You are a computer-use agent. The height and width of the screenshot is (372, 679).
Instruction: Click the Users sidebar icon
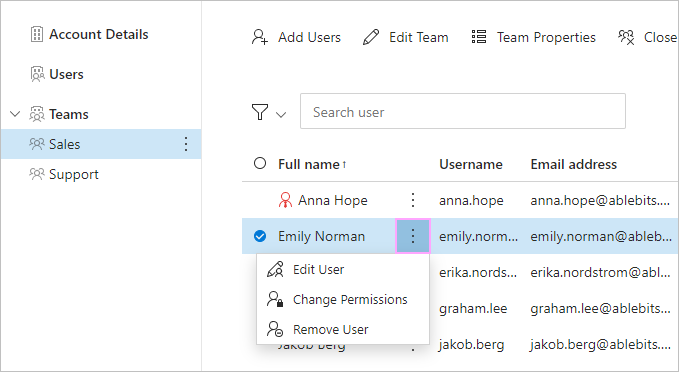37,74
